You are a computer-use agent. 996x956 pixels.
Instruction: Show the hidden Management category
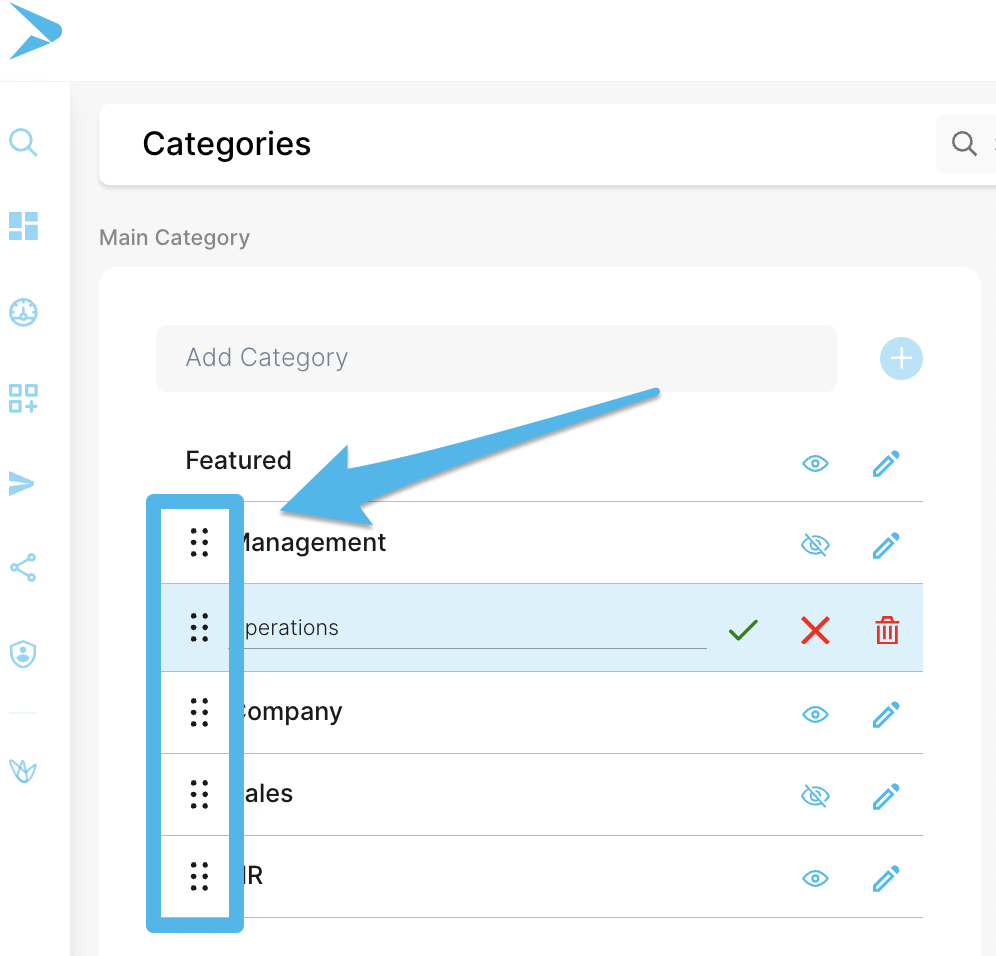(x=816, y=545)
